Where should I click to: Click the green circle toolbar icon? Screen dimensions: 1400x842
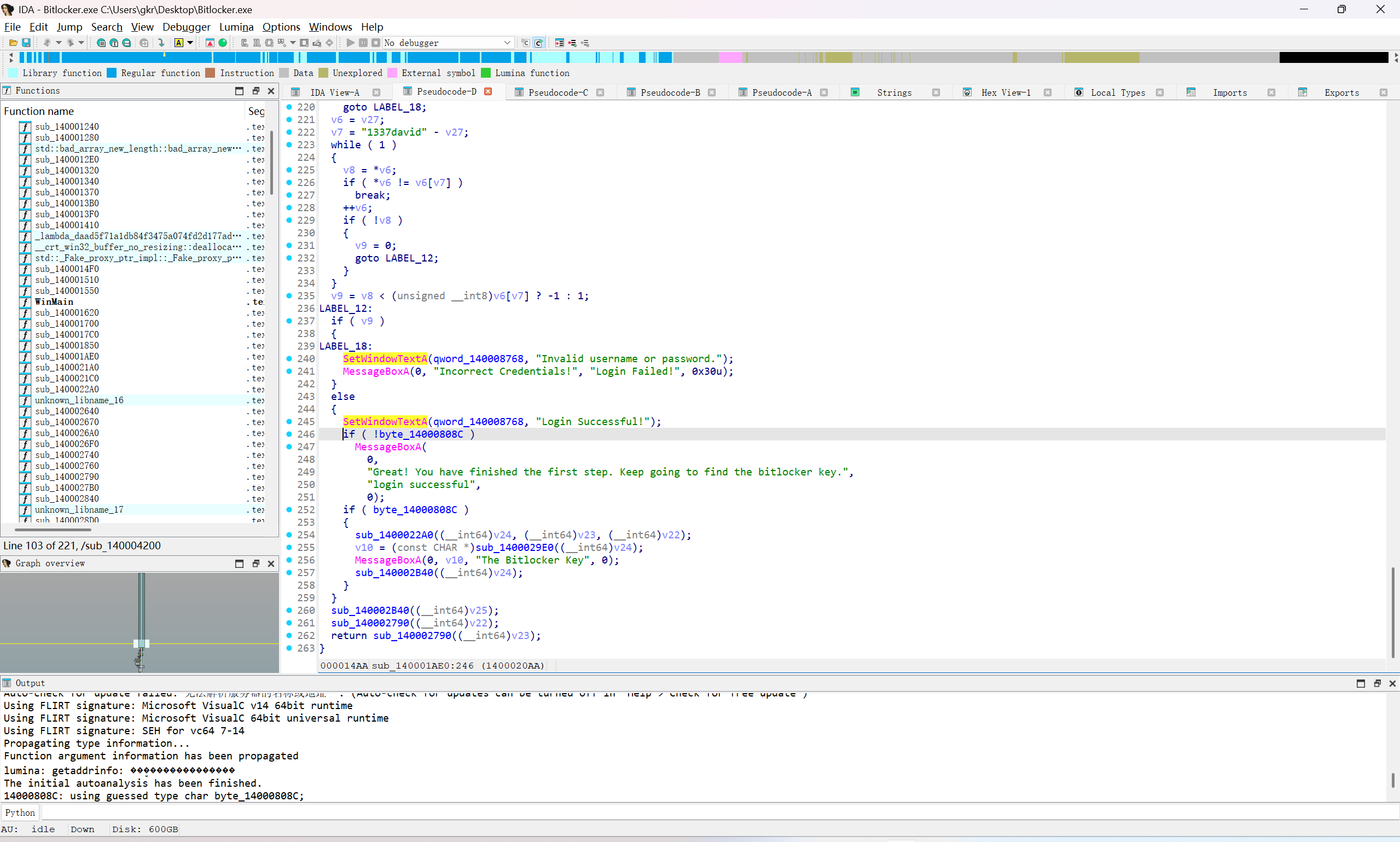[x=223, y=43]
